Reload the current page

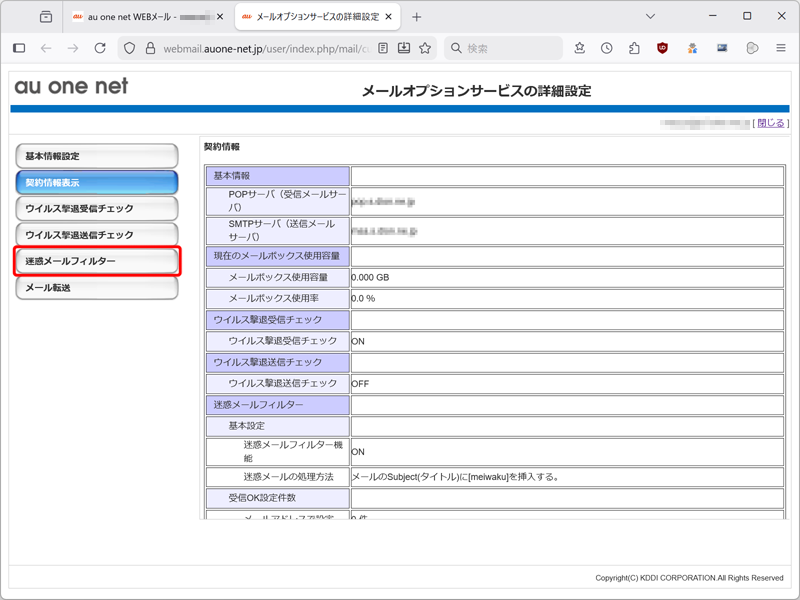tap(100, 48)
